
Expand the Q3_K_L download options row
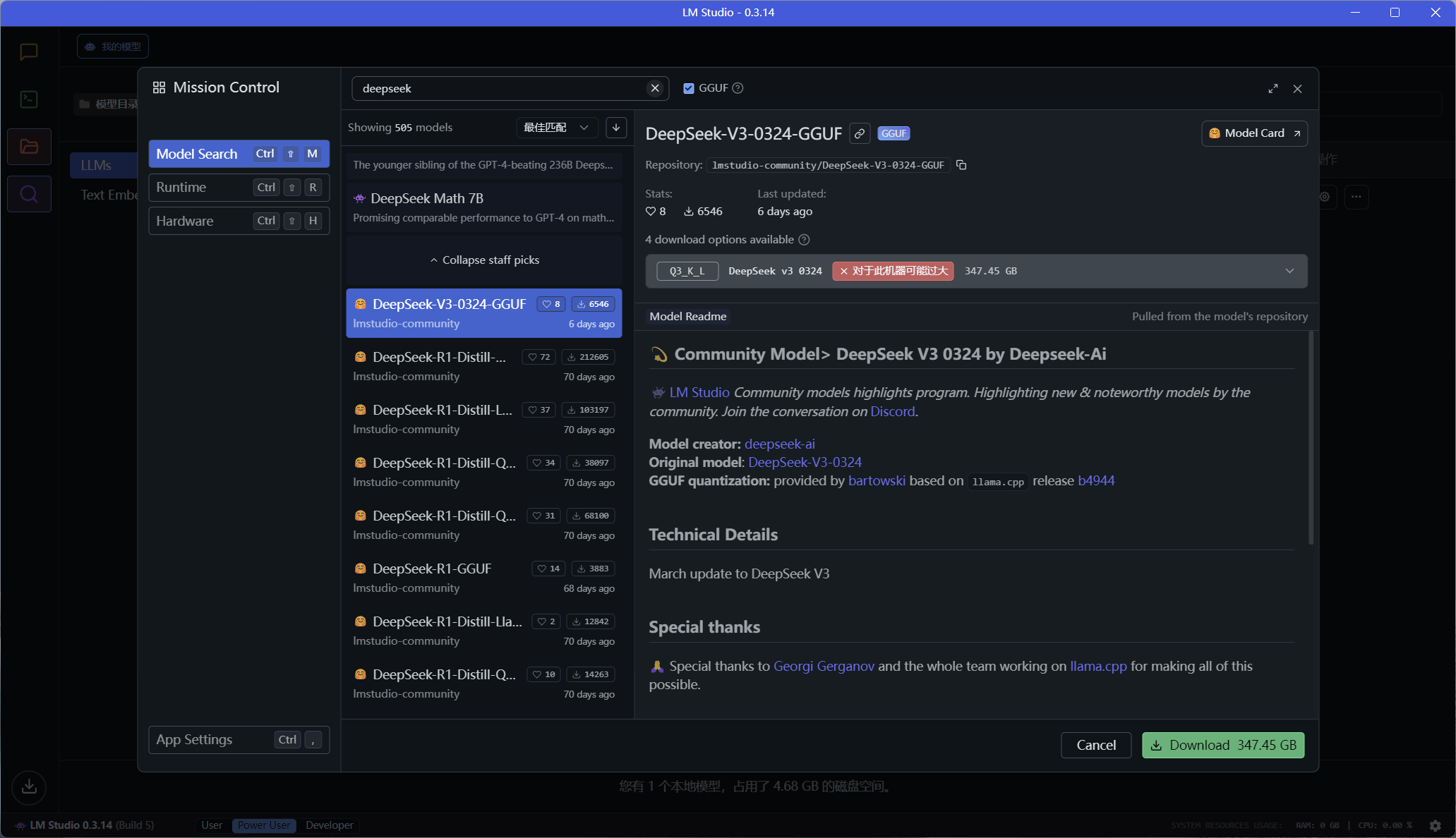(1289, 272)
